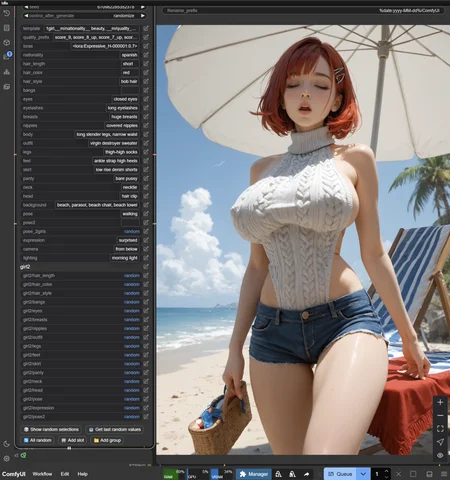
Task: Click the Queue button
Action: pos(341,474)
